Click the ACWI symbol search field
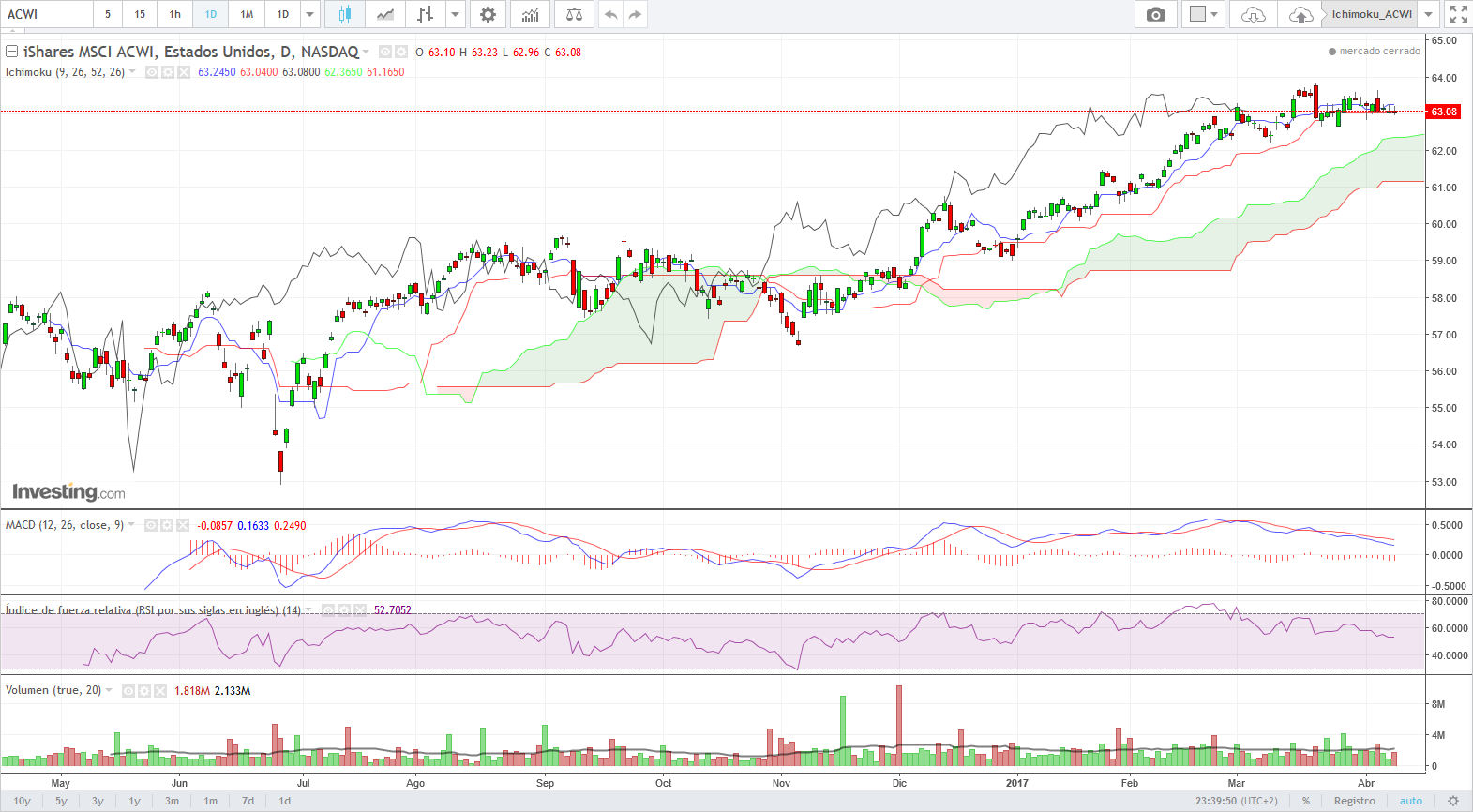1473x812 pixels. 47,14
